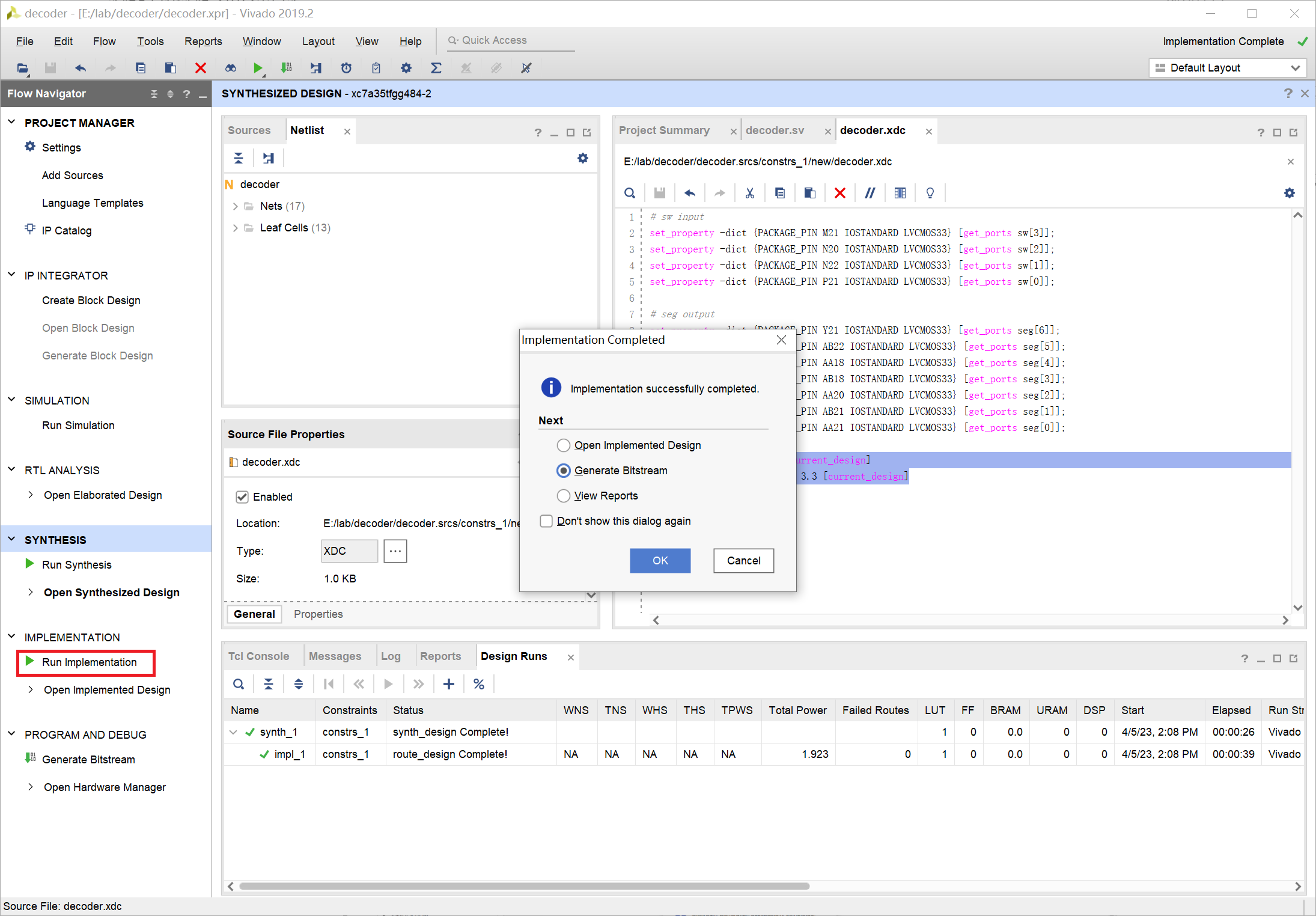Open Netlist panel settings gear
The image size is (1316, 916).
[x=582, y=158]
